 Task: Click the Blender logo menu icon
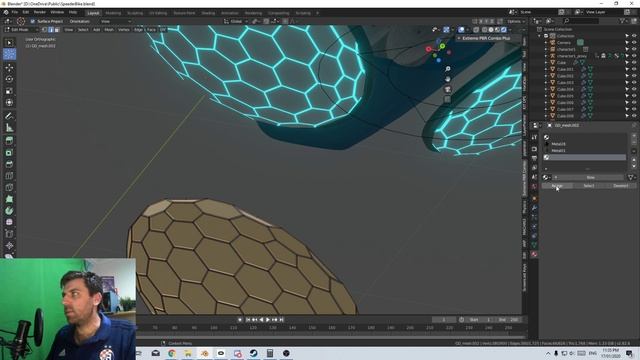(x=6, y=12)
